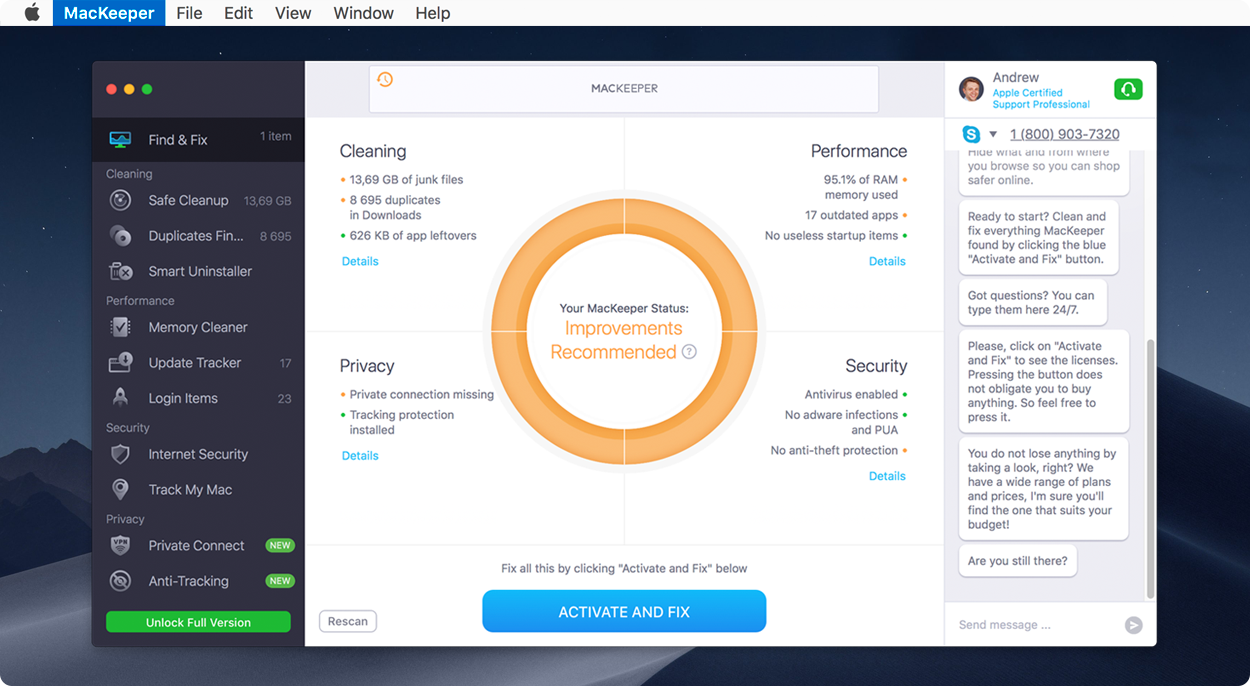Open the Help menu
Image resolution: width=1250 pixels, height=686 pixels.
click(432, 13)
